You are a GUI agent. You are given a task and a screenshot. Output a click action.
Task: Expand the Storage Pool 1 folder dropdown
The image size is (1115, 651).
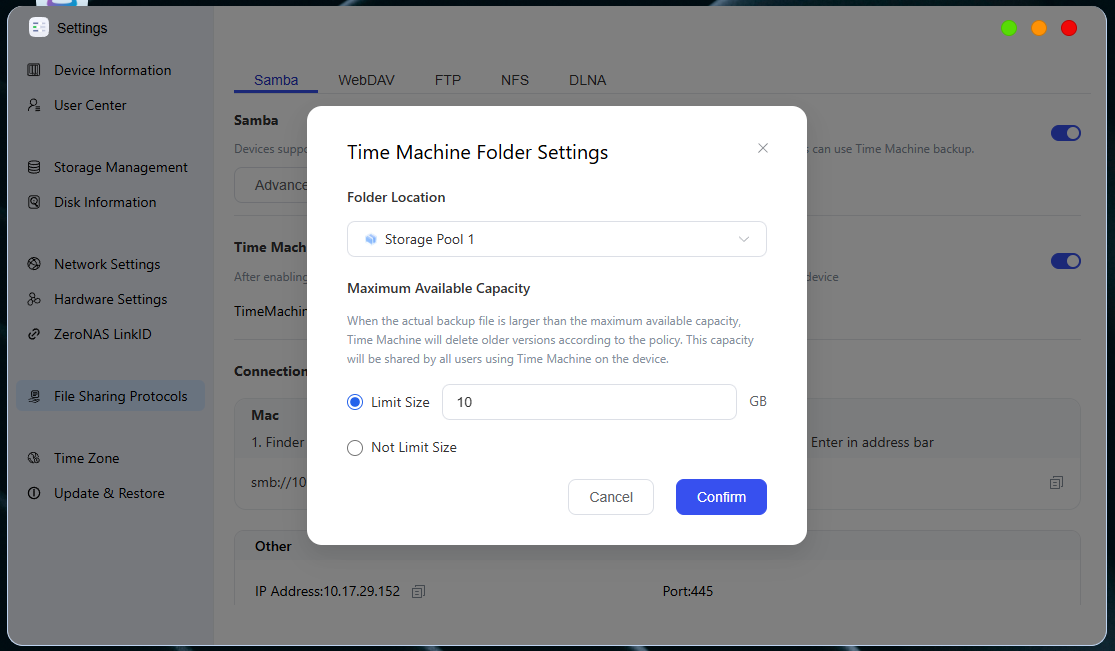(556, 239)
